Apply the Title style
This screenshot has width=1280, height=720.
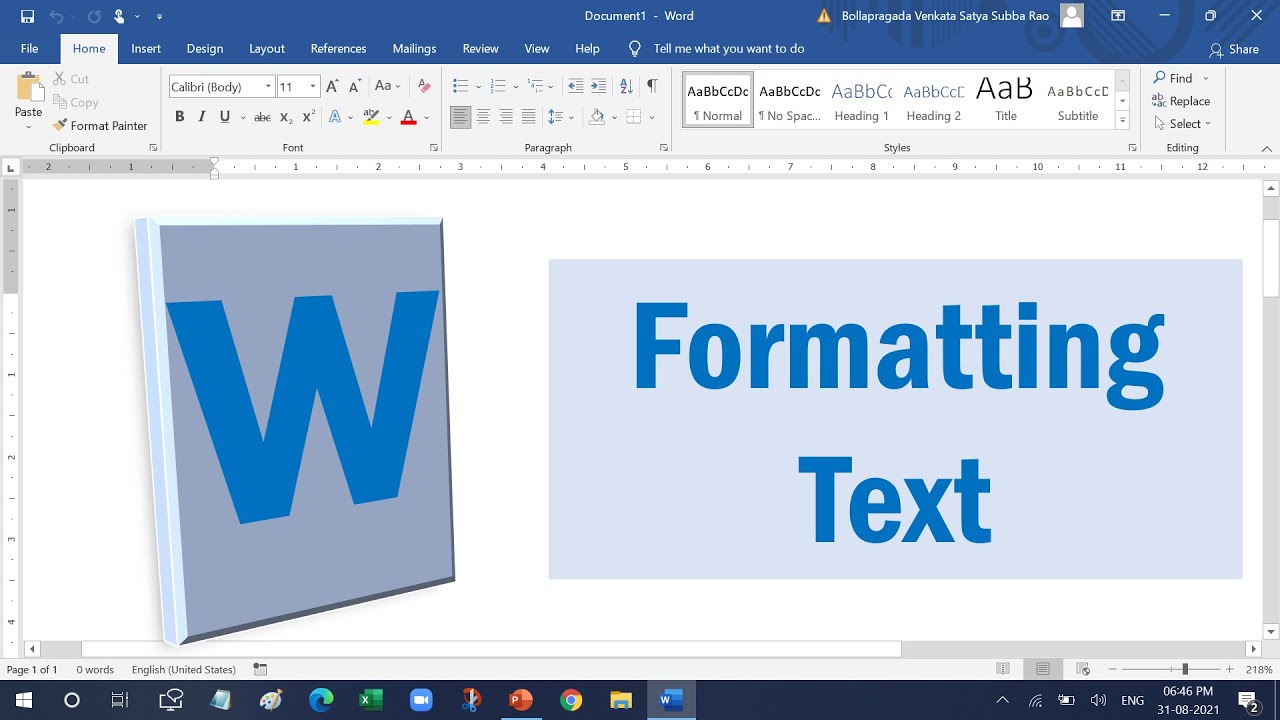point(1006,100)
